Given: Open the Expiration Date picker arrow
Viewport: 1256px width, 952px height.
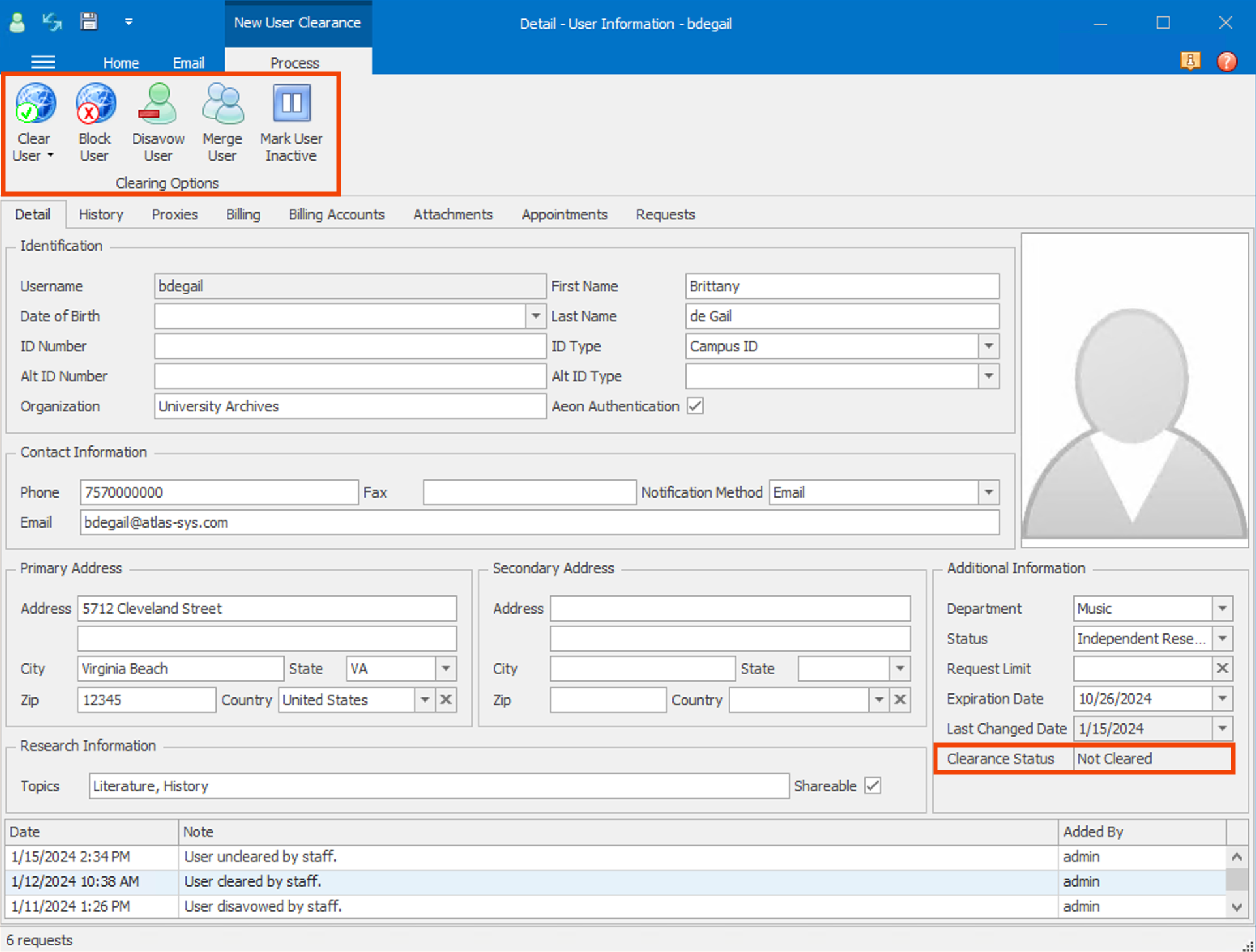Looking at the screenshot, I should [1222, 699].
